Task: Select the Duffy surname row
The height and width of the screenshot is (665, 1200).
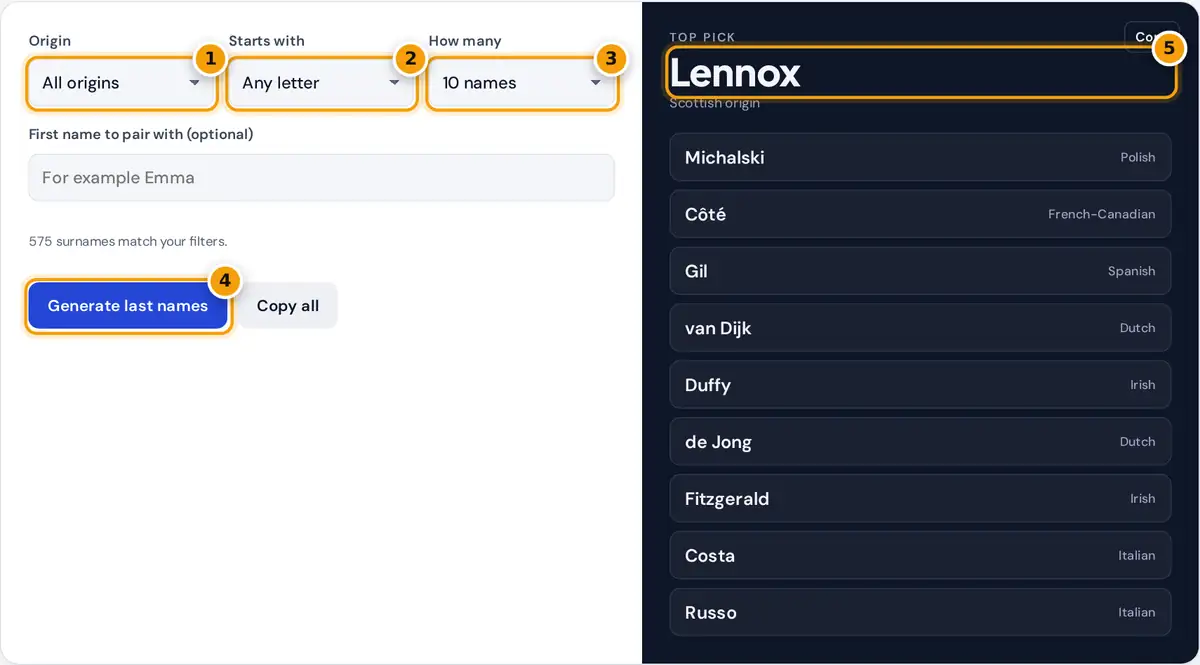Action: coord(920,385)
